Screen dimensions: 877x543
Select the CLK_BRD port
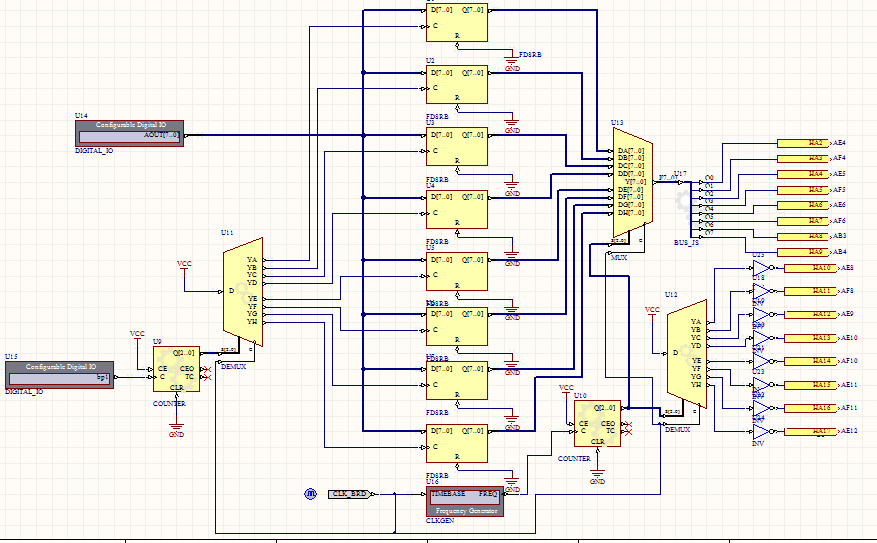coord(349,494)
